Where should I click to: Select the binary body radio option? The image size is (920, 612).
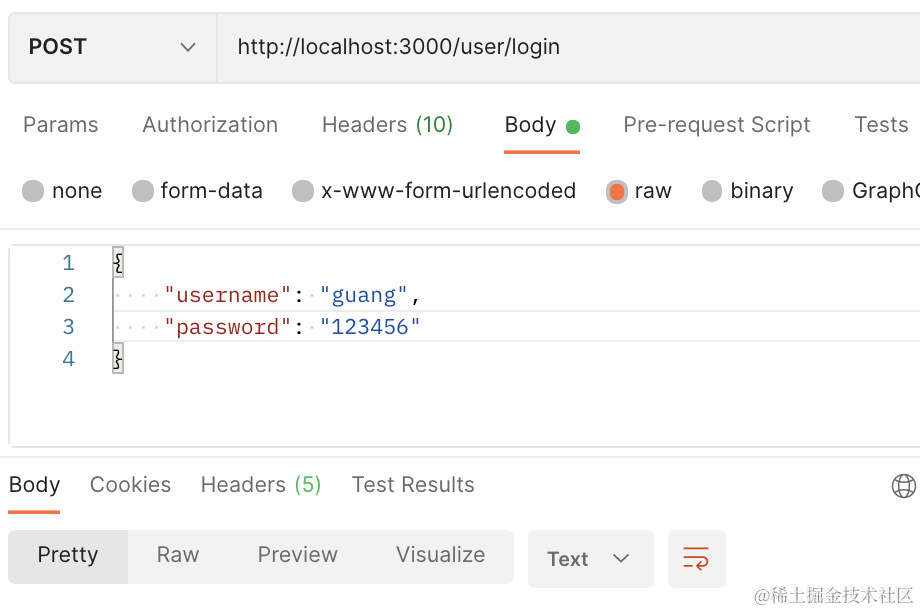point(712,191)
